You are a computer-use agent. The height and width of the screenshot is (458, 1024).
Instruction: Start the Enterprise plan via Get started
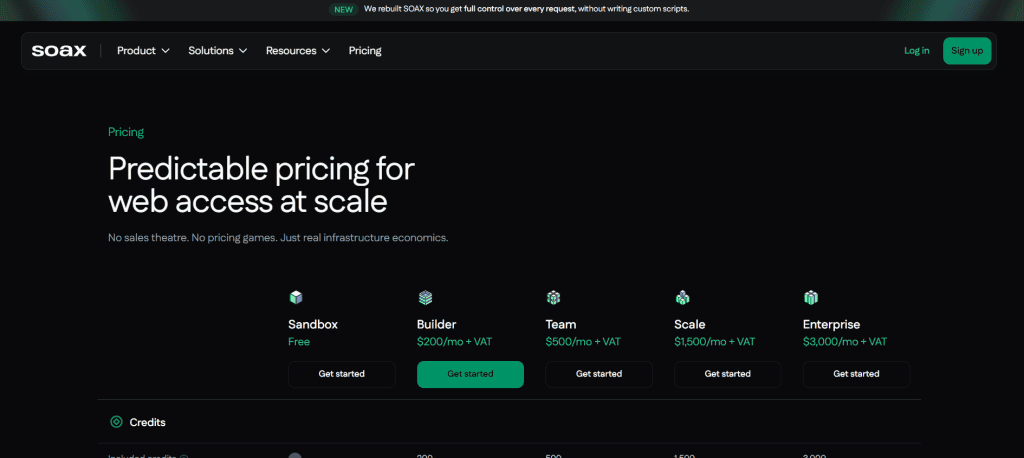click(856, 374)
